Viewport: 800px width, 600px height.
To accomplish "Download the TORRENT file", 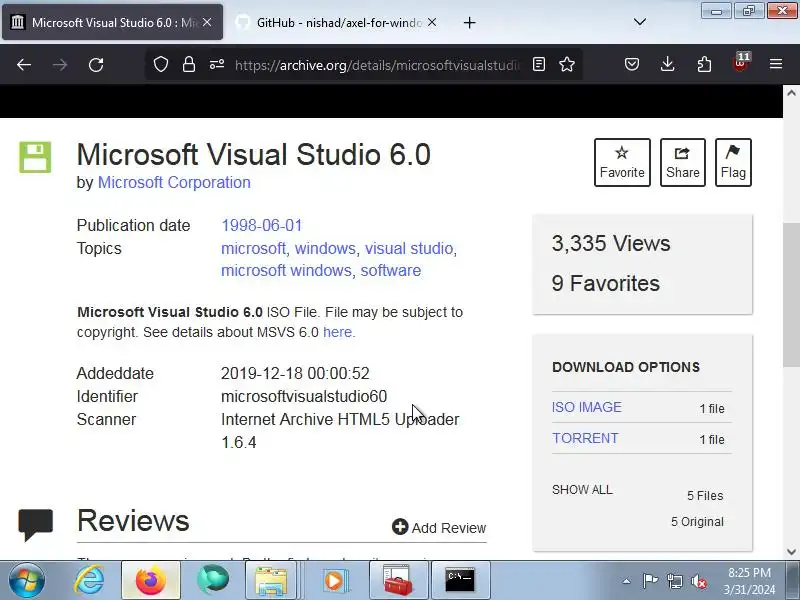I will pos(585,438).
